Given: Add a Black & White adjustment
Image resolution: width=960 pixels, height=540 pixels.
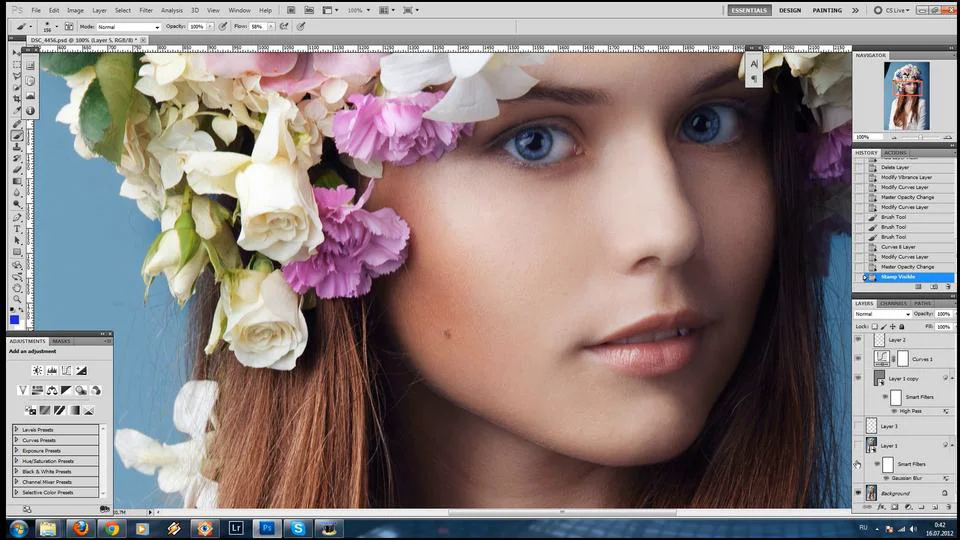Looking at the screenshot, I should click(x=67, y=390).
